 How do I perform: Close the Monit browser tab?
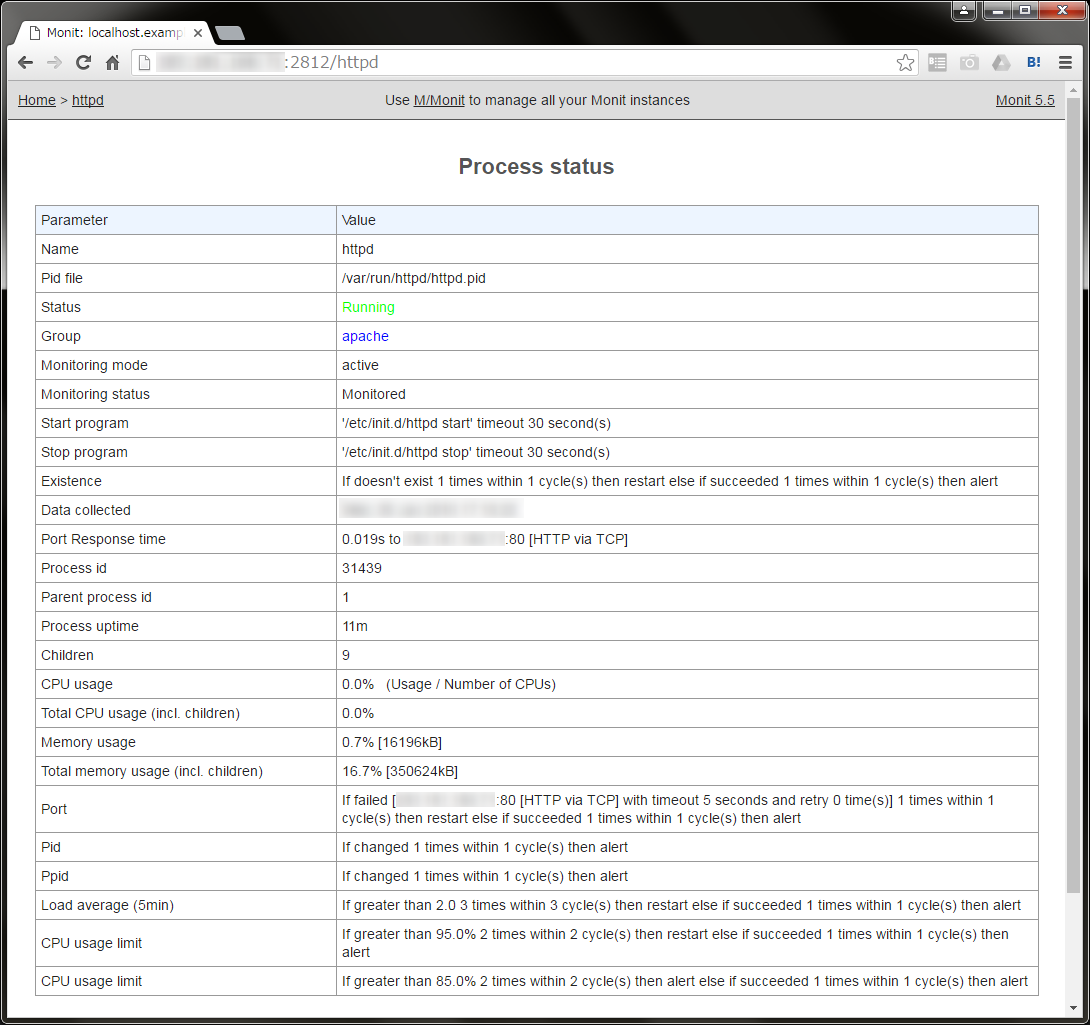198,33
